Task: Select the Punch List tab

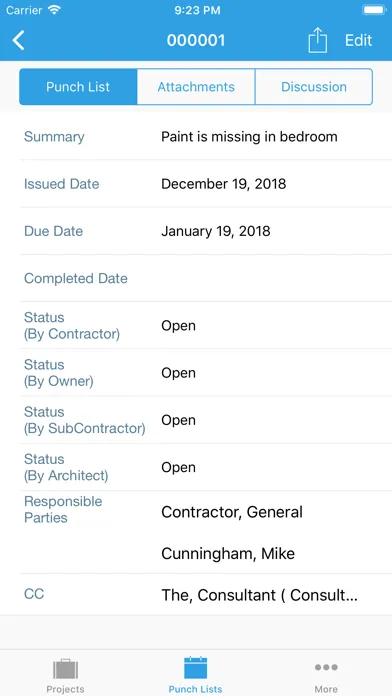Action: point(78,87)
